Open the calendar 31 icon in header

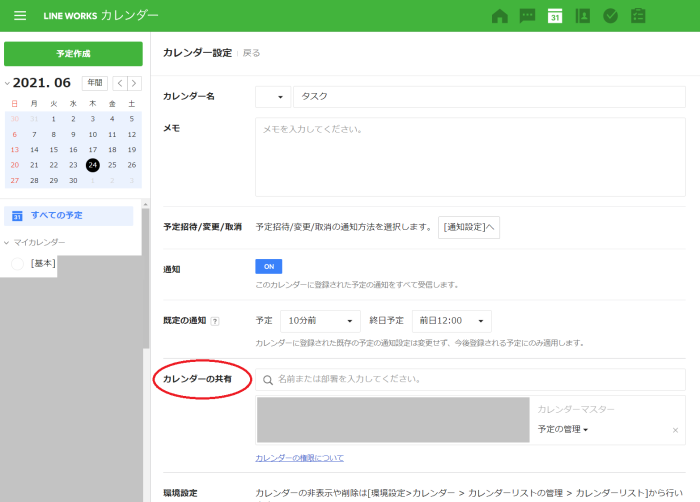click(x=555, y=16)
